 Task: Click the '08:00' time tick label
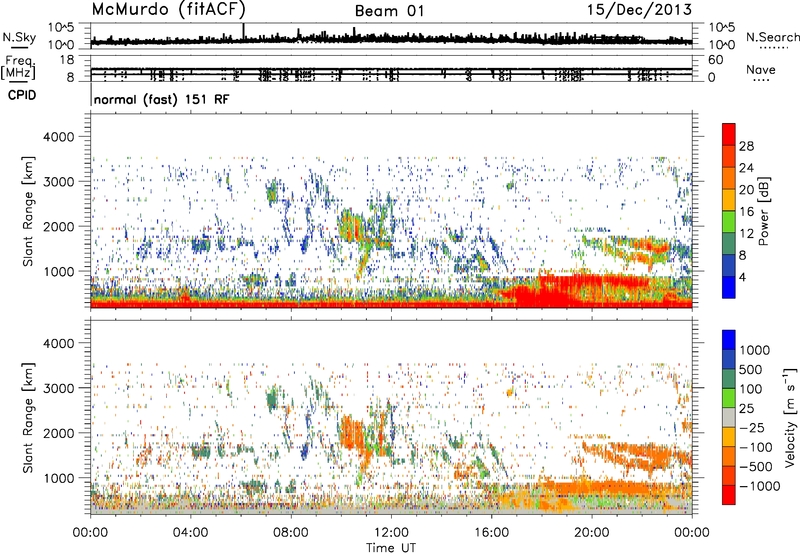coord(291,533)
